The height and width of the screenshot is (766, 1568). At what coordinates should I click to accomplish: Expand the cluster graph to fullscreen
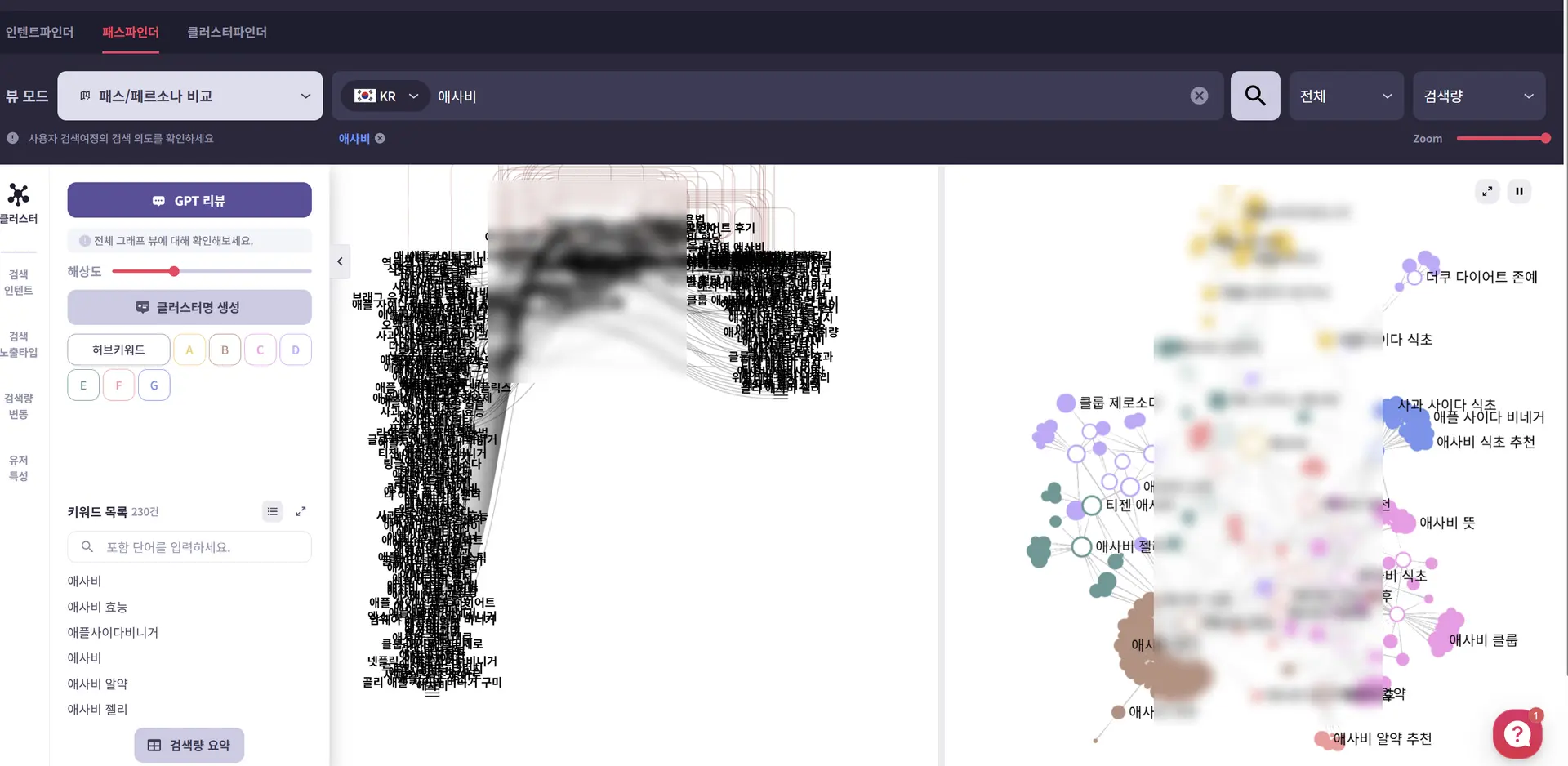pyautogui.click(x=1487, y=191)
